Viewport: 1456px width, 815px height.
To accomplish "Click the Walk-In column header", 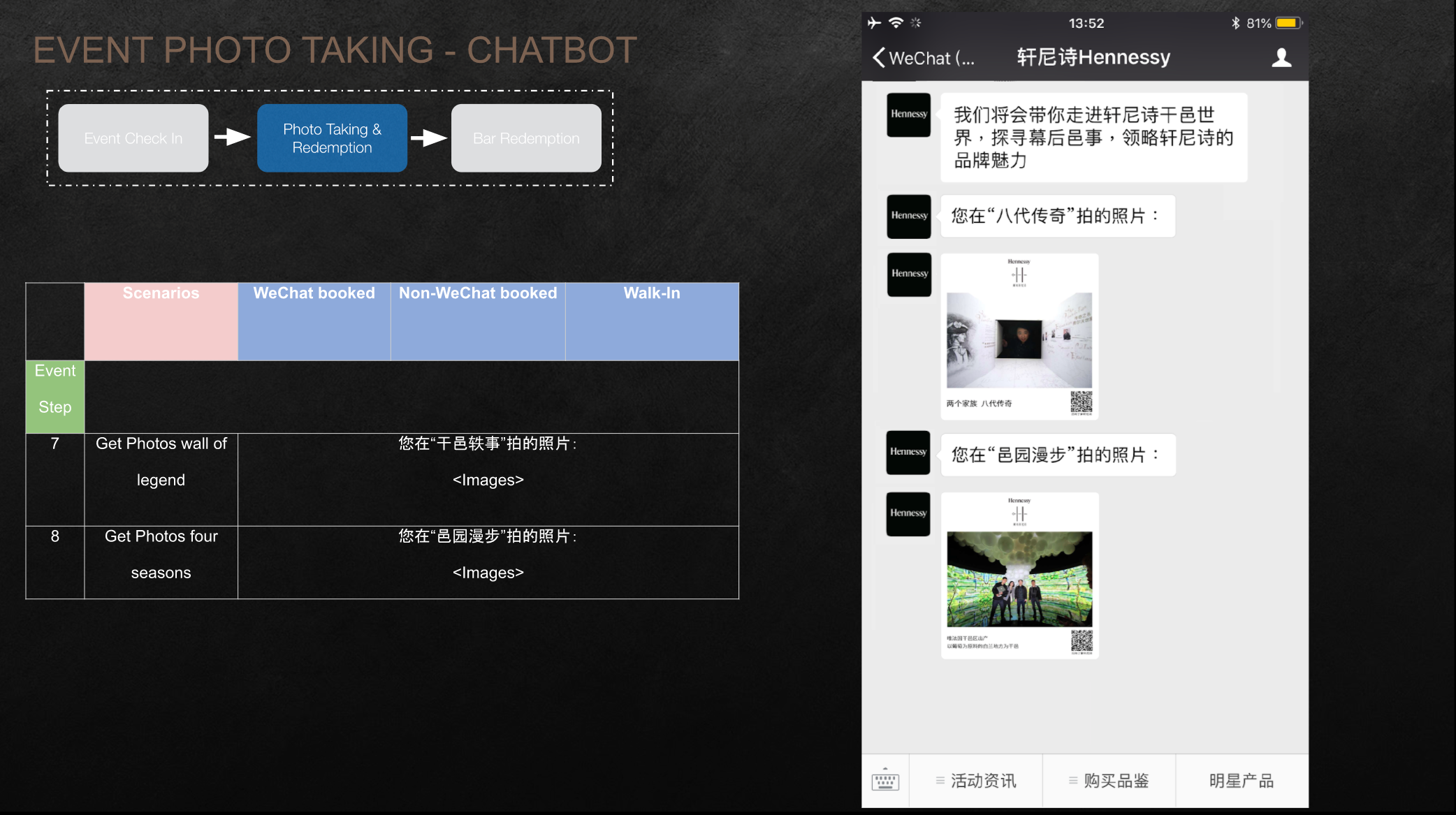I will tap(652, 321).
